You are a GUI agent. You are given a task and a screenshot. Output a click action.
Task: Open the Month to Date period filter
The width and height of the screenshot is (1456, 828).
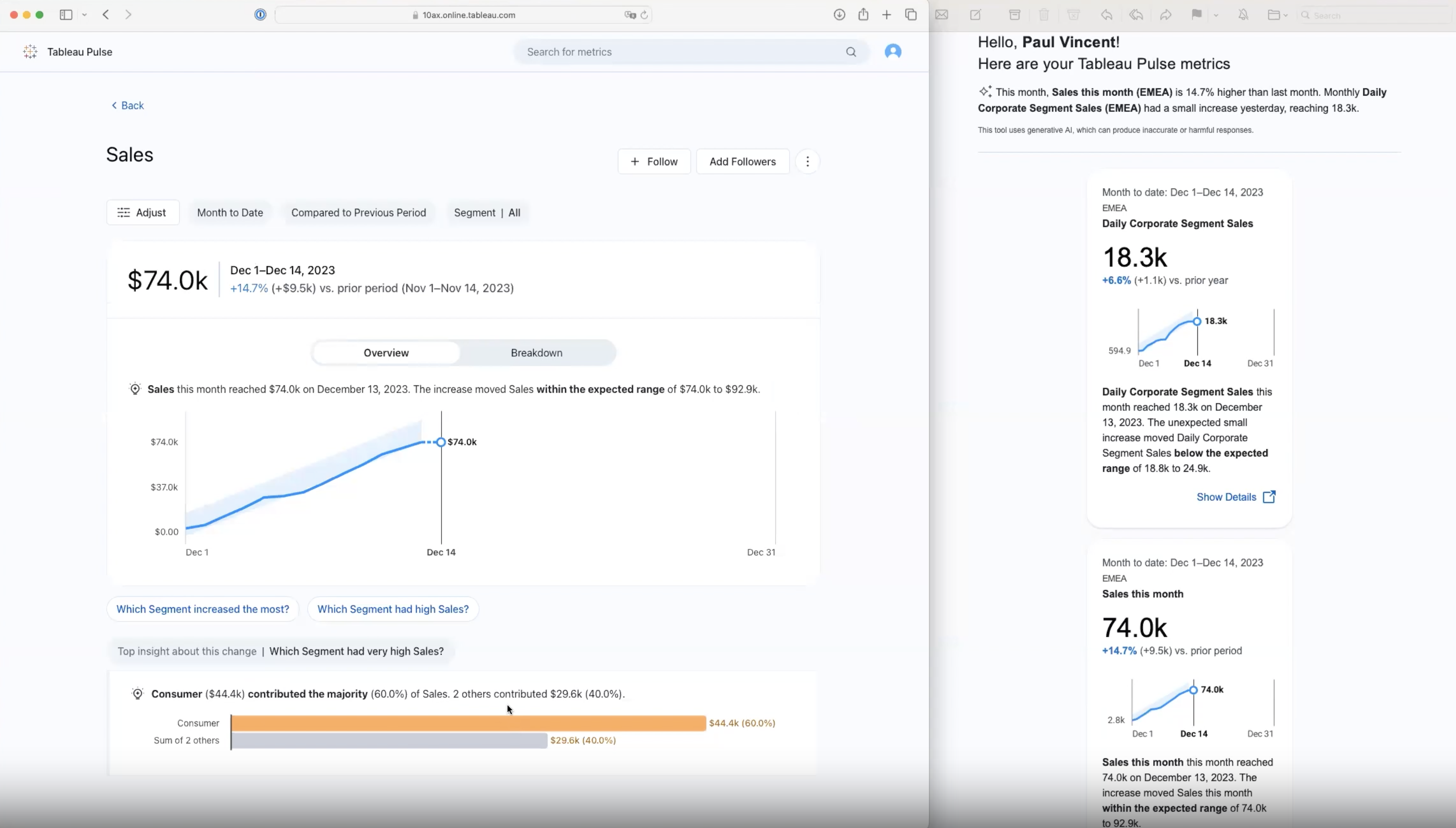[230, 213]
